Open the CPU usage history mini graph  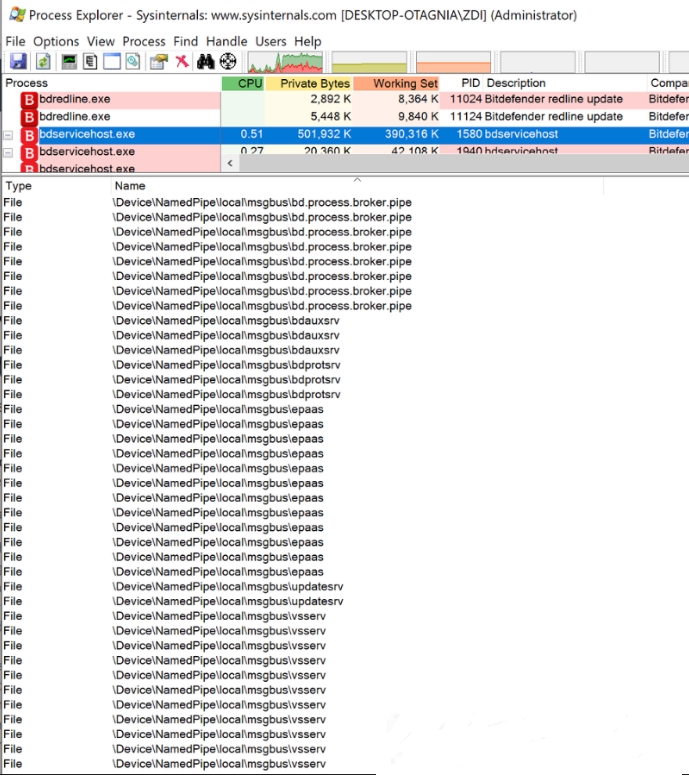tap(285, 62)
